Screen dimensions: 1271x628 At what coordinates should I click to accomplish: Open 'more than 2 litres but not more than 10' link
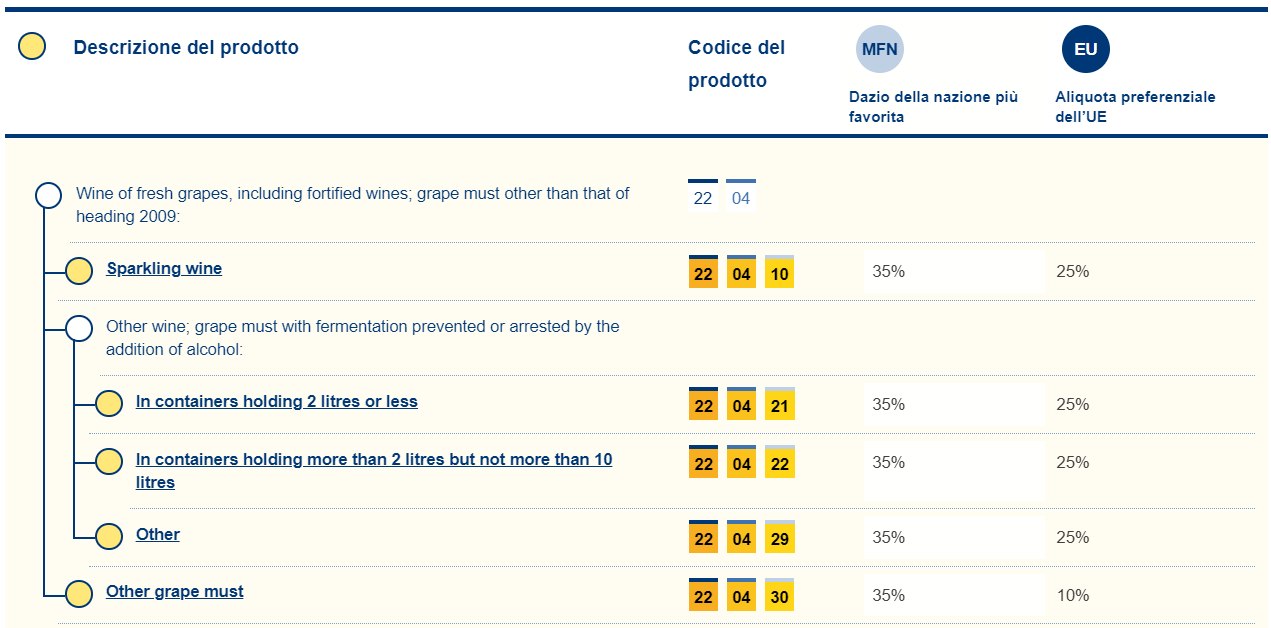373,460
